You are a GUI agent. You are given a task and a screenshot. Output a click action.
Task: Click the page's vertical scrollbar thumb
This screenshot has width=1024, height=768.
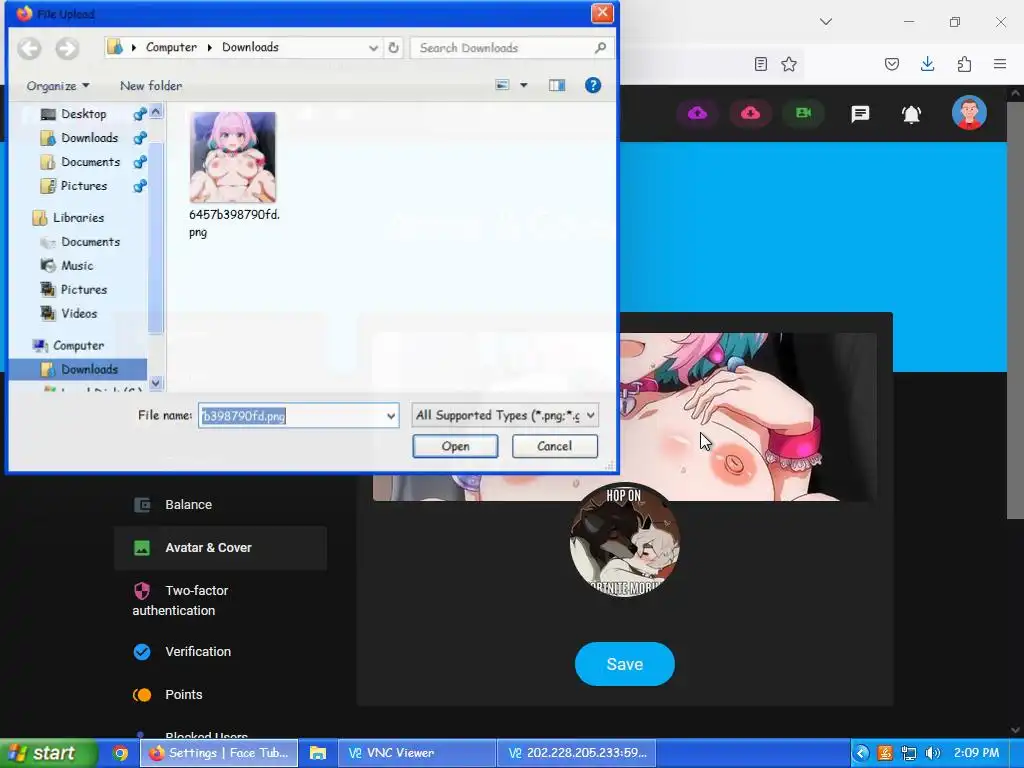[x=1015, y=312]
